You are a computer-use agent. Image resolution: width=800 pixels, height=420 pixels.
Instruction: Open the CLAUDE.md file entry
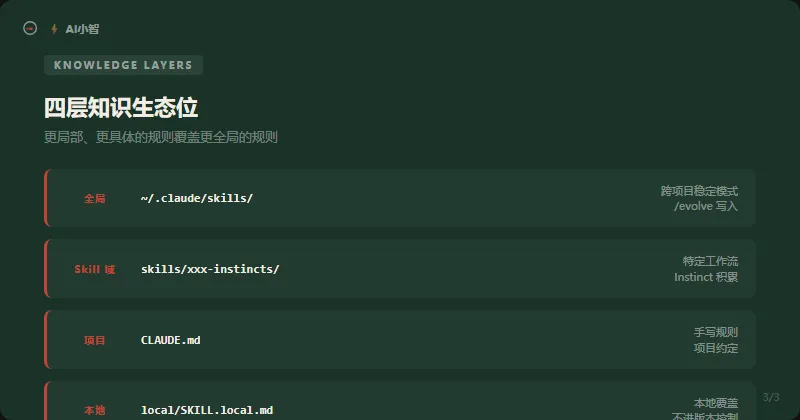click(171, 340)
